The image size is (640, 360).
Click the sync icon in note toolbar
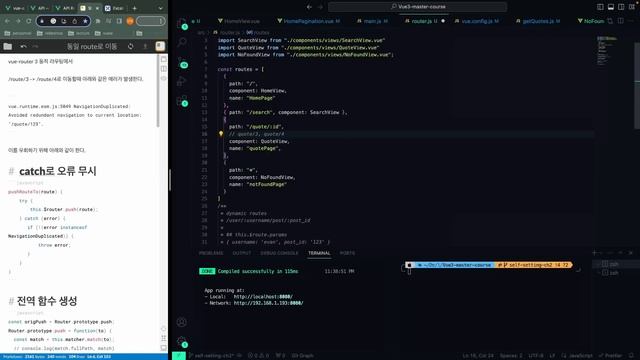point(131,47)
